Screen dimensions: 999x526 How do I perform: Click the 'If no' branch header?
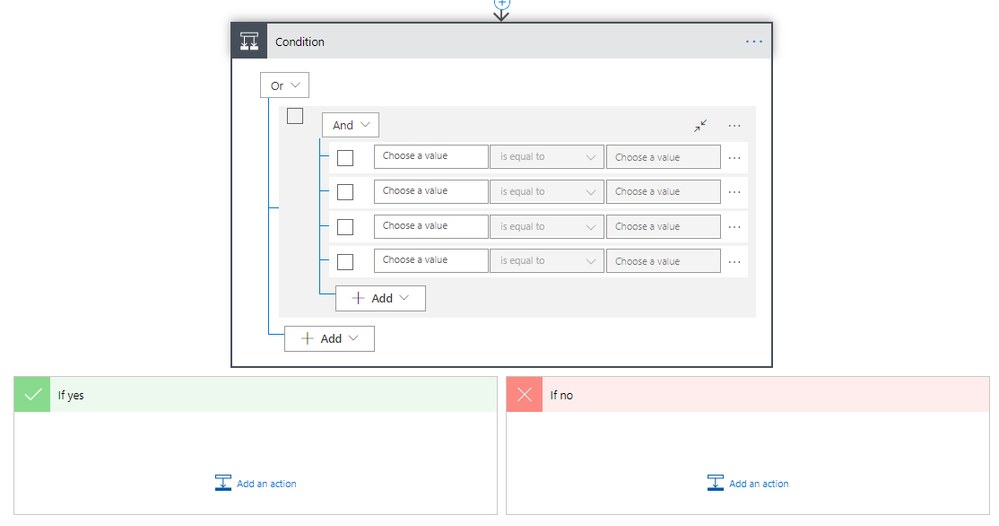click(x=748, y=395)
